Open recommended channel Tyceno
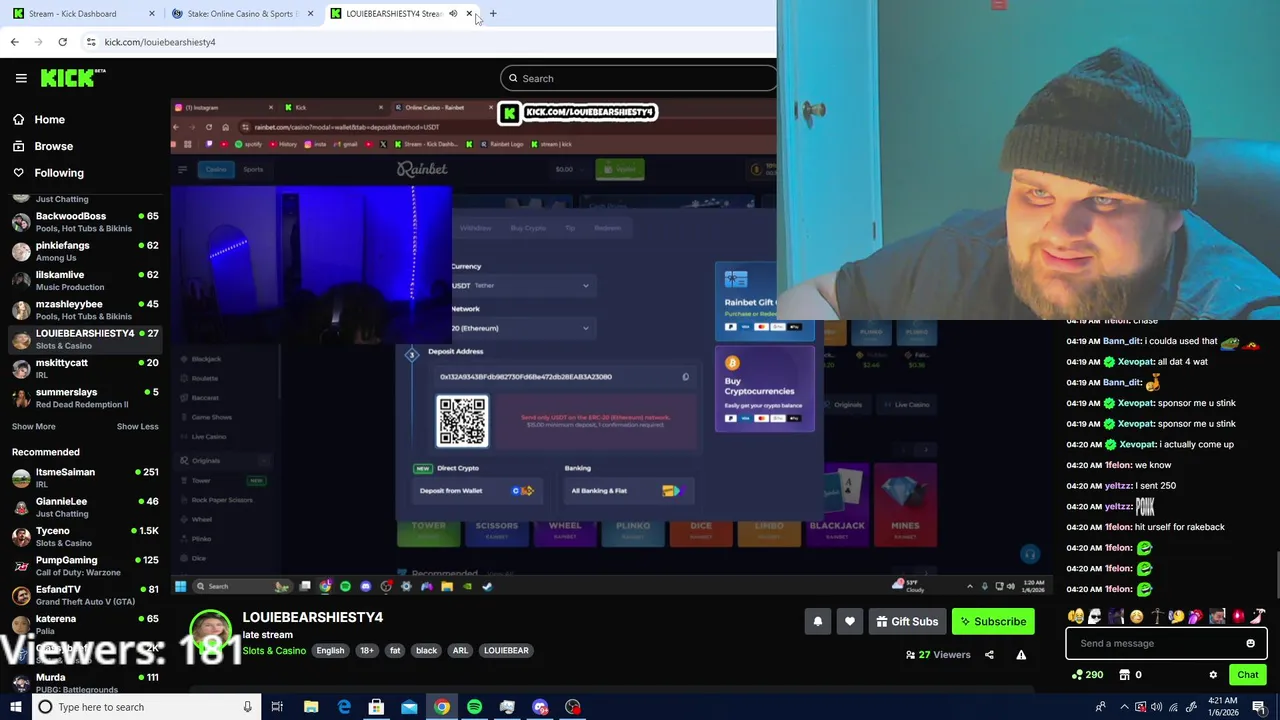 (x=84, y=536)
